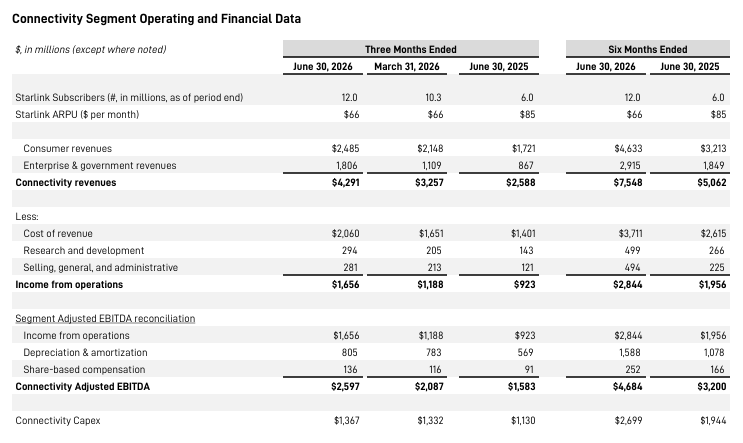Open the Segment Adjusted EBITDA reconciliation link
The width and height of the screenshot is (743, 443).
pyautogui.click(x=105, y=319)
